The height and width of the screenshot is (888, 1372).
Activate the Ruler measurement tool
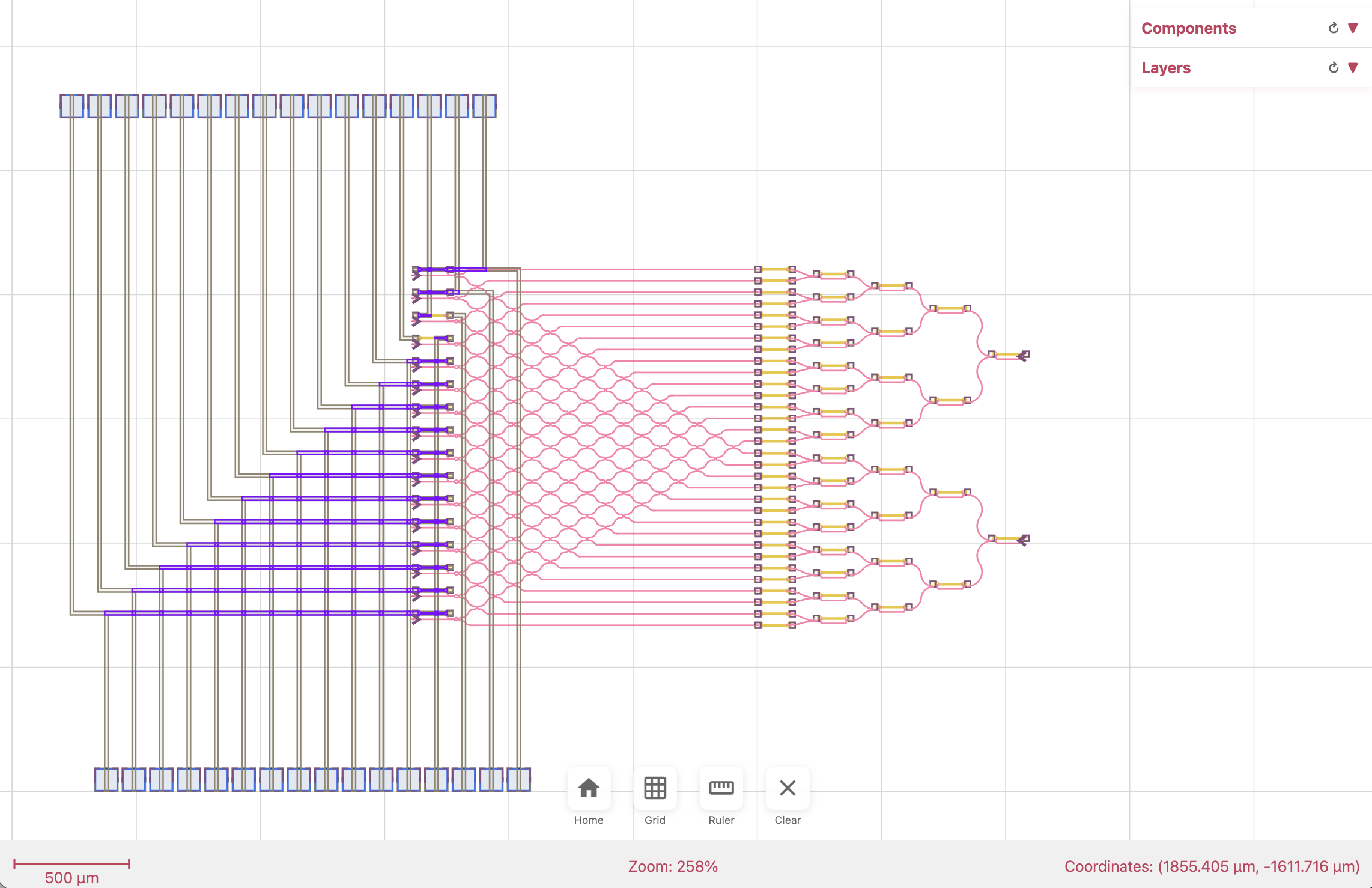coord(721,788)
